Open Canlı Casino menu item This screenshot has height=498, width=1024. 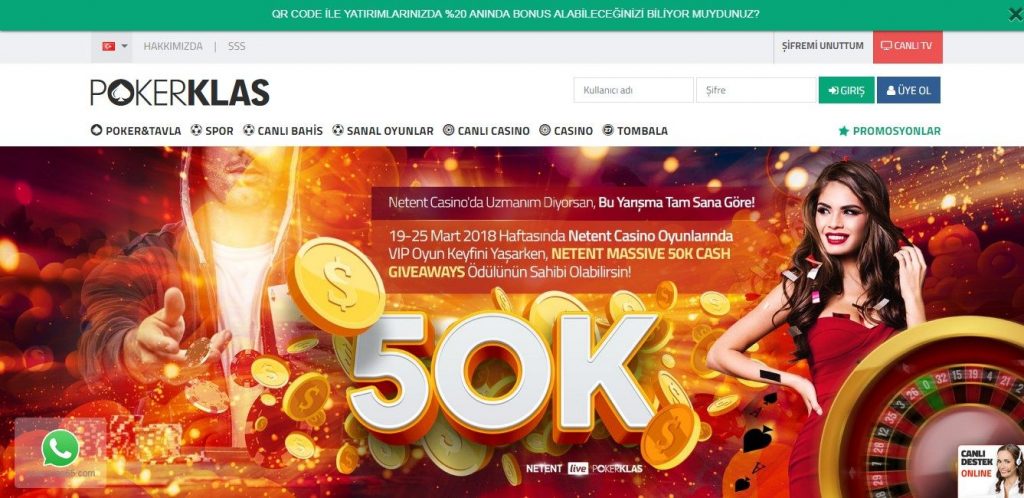(486, 131)
